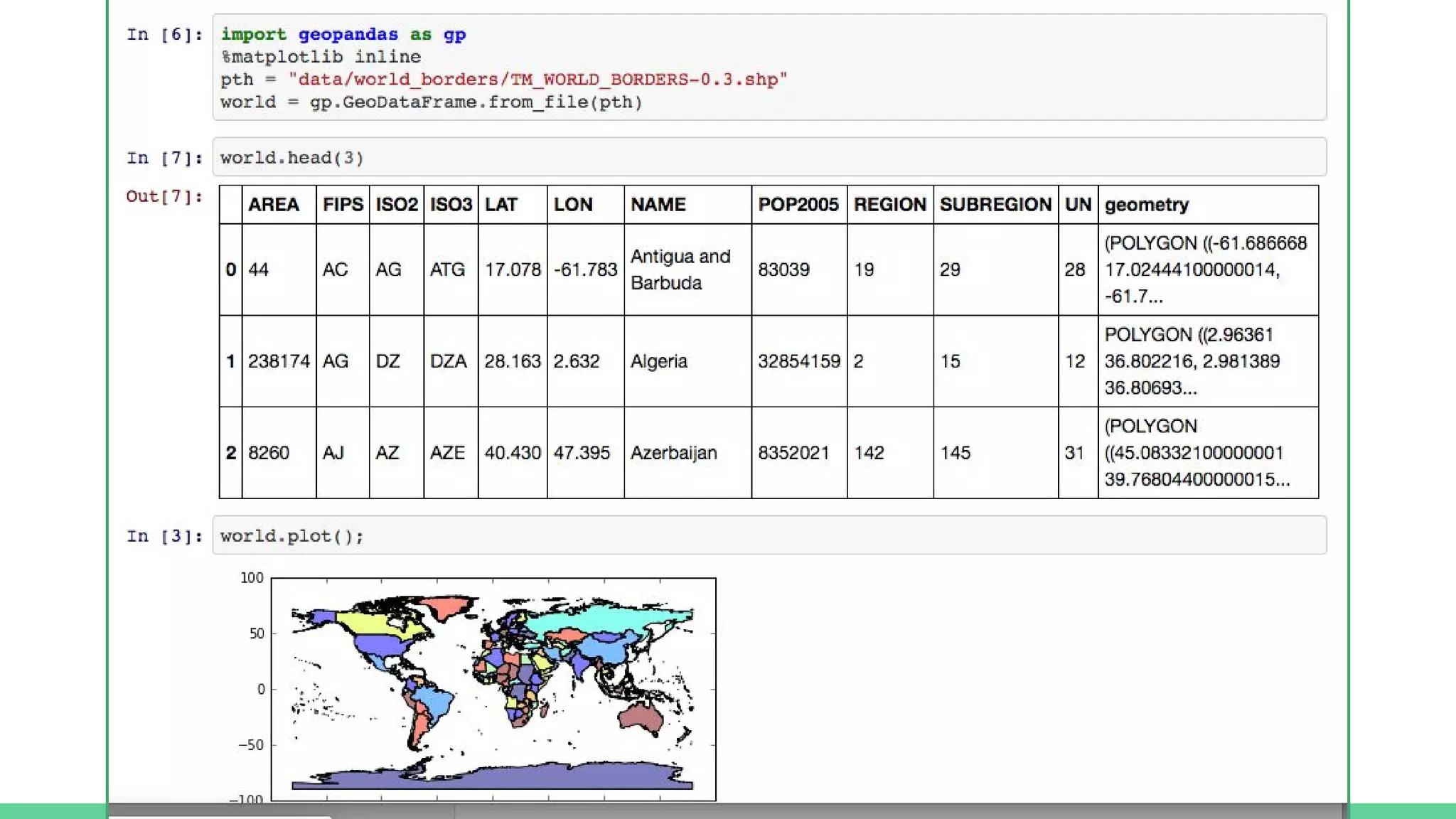
Task: Click latitude value 28.163
Action: (x=513, y=361)
